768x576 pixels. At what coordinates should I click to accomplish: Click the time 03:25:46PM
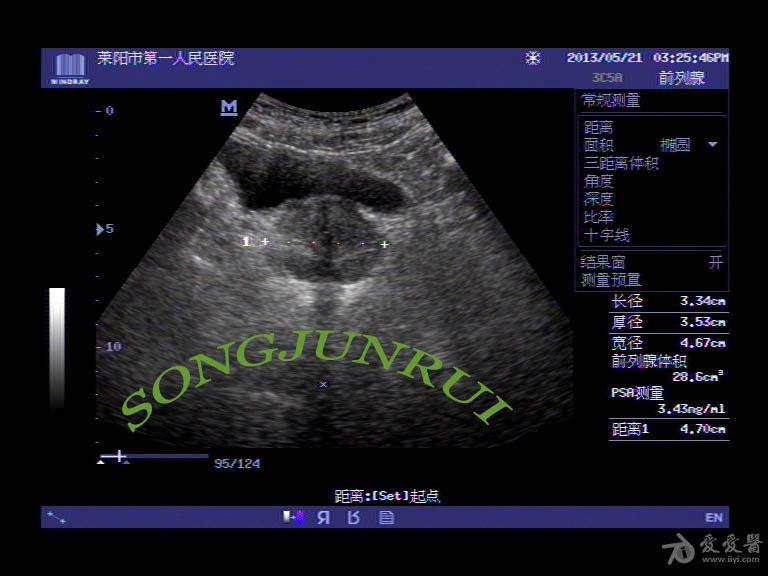(x=691, y=58)
